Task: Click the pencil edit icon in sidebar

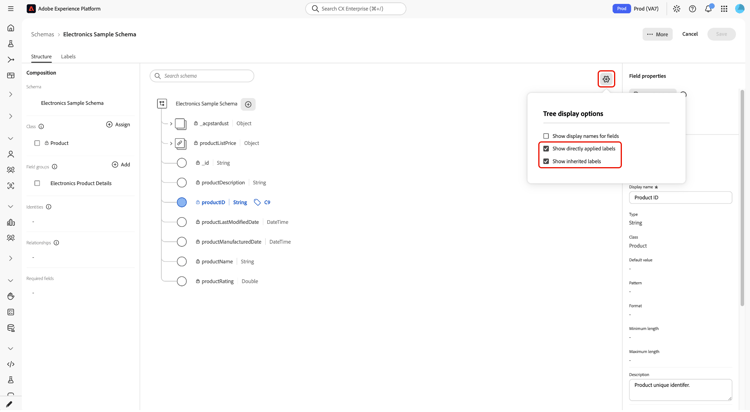Action: pyautogui.click(x=9, y=404)
